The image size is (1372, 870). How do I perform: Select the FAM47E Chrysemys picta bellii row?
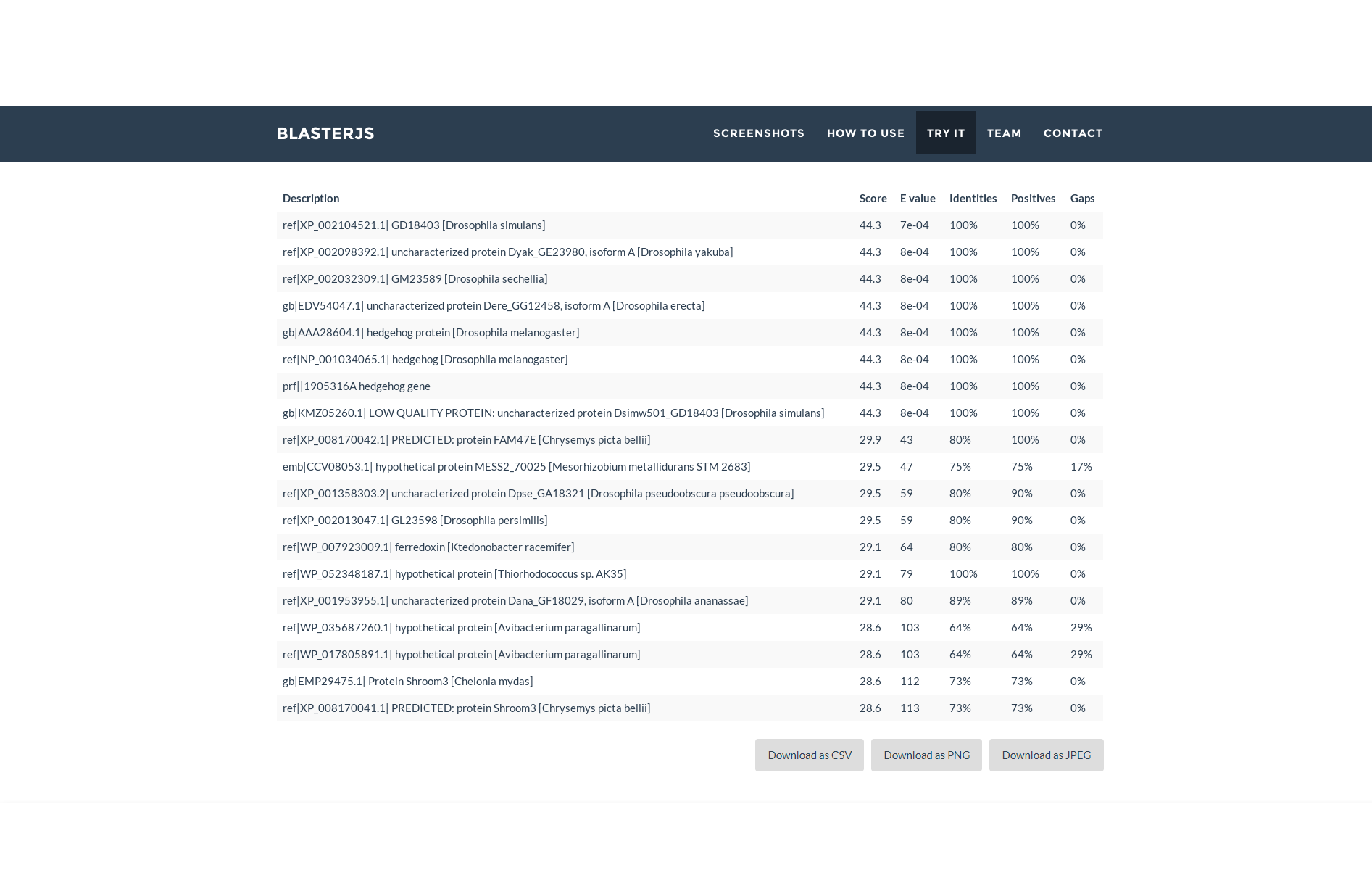[x=466, y=440]
